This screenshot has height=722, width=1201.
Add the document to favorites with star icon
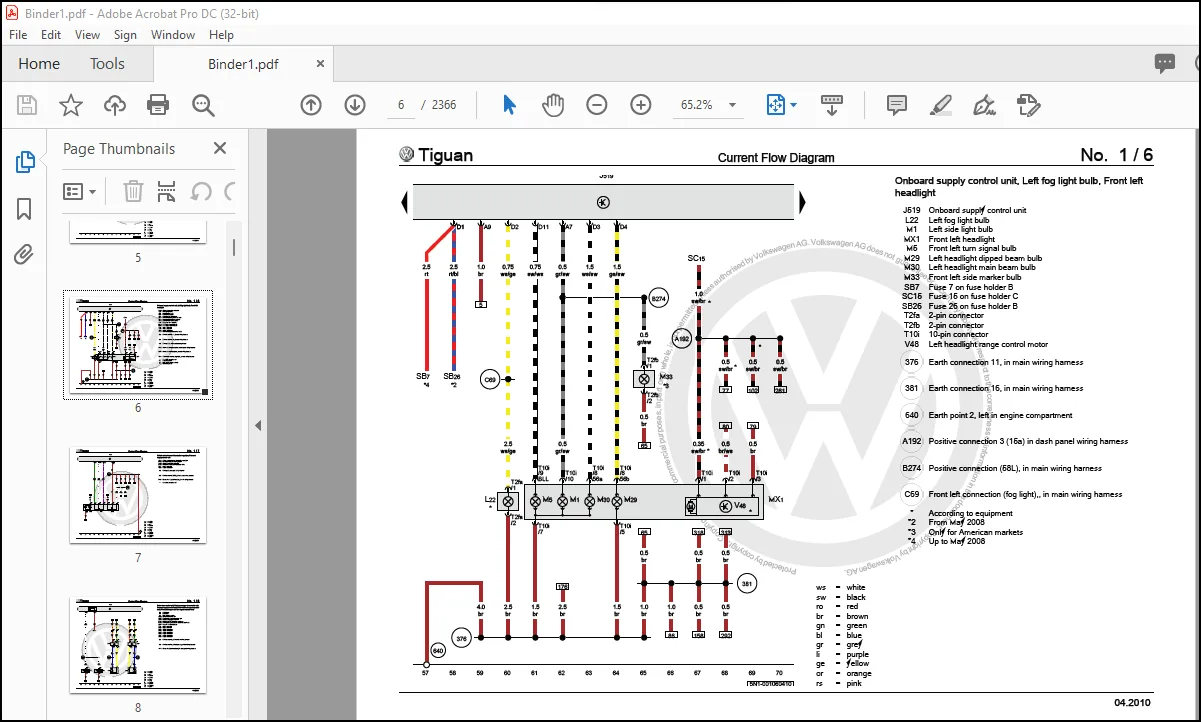tap(71, 105)
